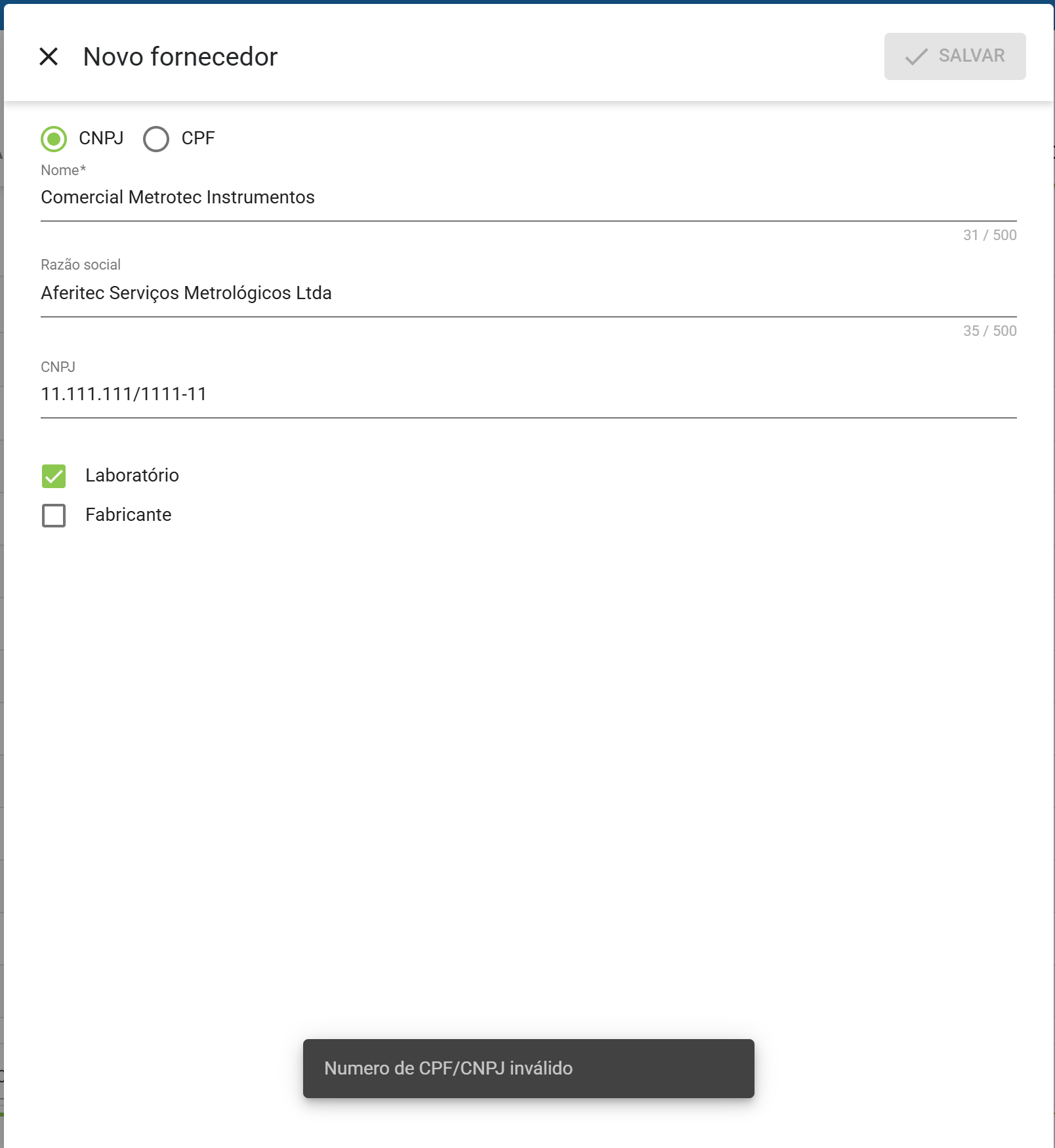Click the 'Novo fornecedor' title
This screenshot has width=1055, height=1148.
pos(180,56)
